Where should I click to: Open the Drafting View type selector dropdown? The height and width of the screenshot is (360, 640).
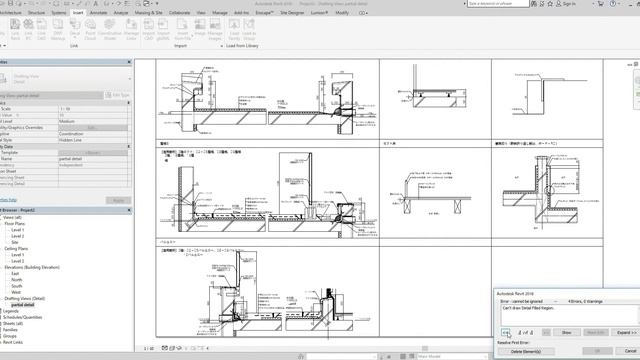tap(129, 79)
